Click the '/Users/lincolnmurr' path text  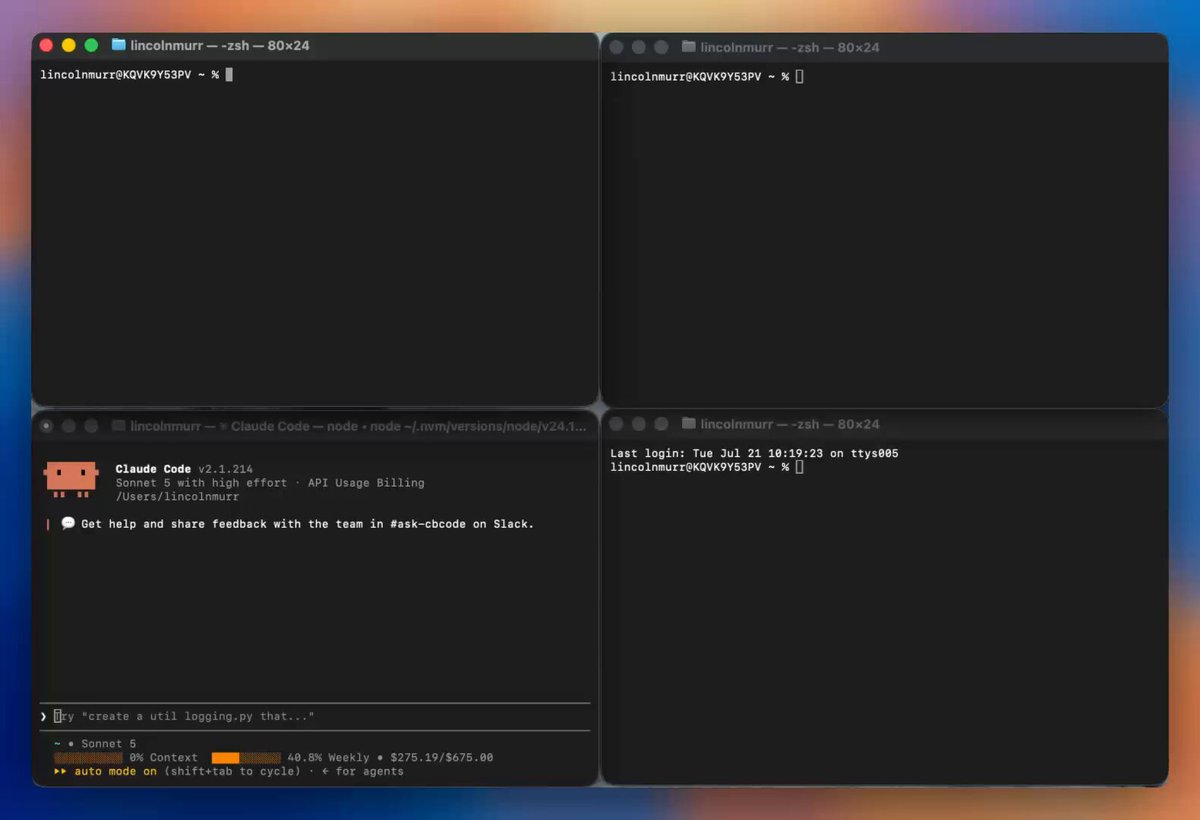pos(177,497)
